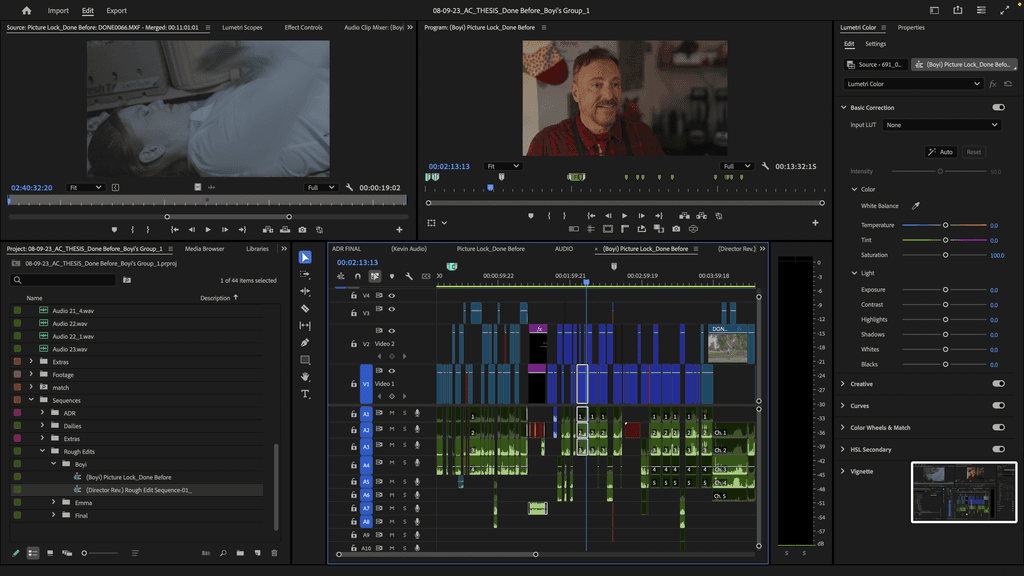This screenshot has width=1024, height=576.
Task: Pick white balance with the eyedropper
Action: pos(916,206)
